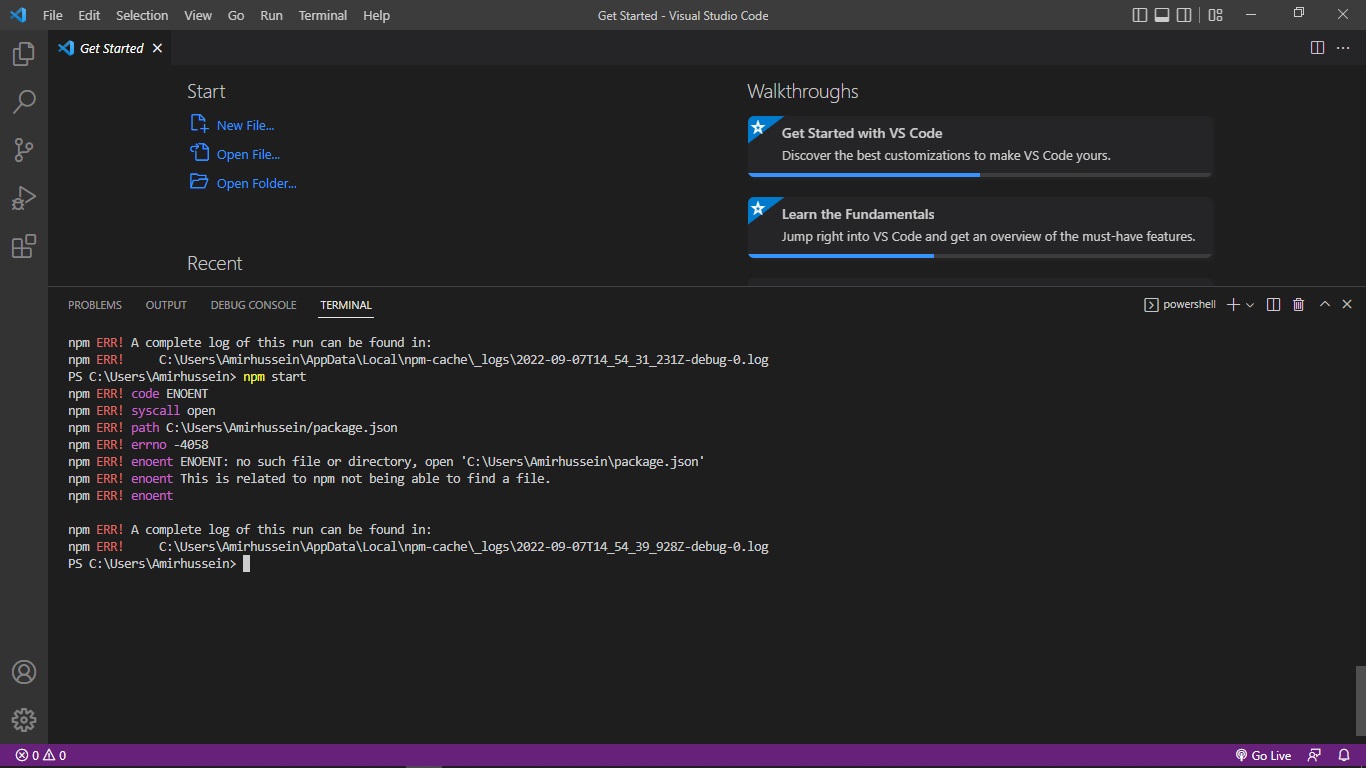
Task: Open the Go menu
Action: 236,15
